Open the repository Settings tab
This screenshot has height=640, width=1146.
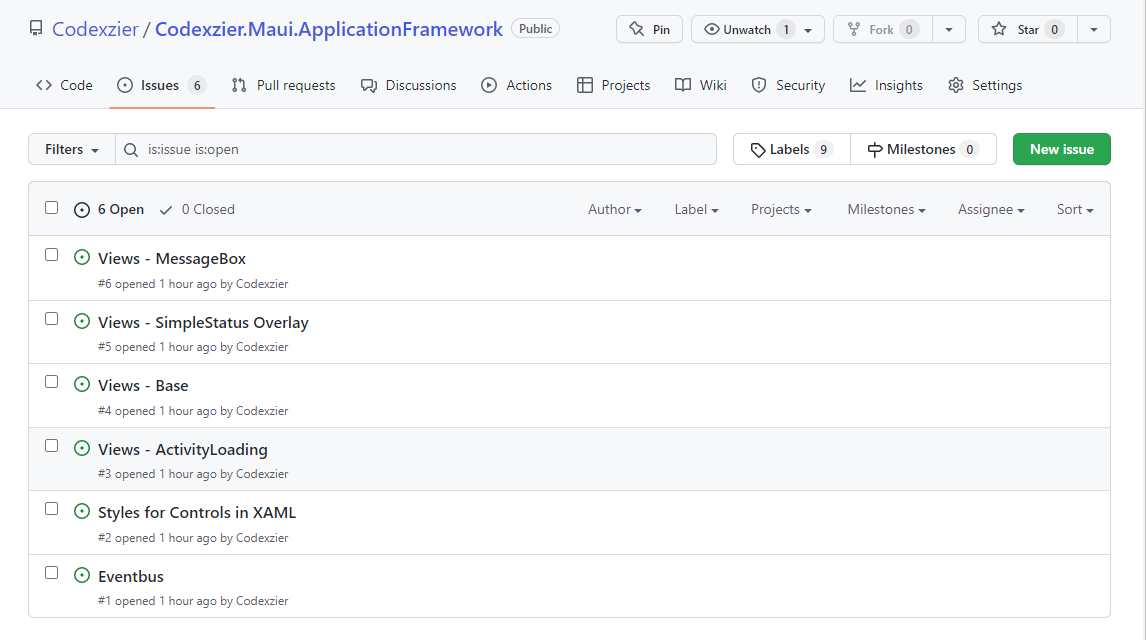tap(985, 85)
